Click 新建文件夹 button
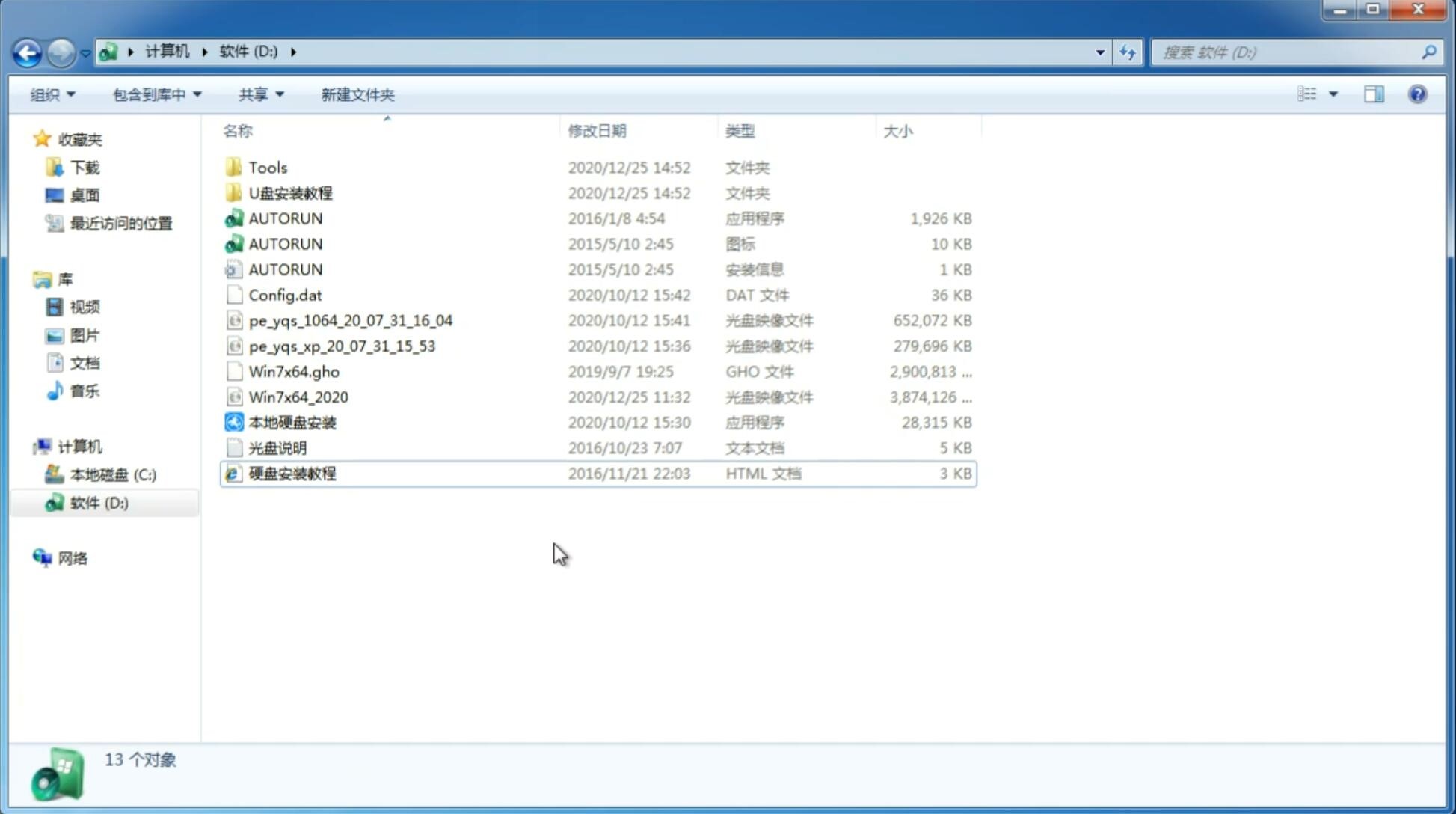The image size is (1456, 814). point(357,93)
